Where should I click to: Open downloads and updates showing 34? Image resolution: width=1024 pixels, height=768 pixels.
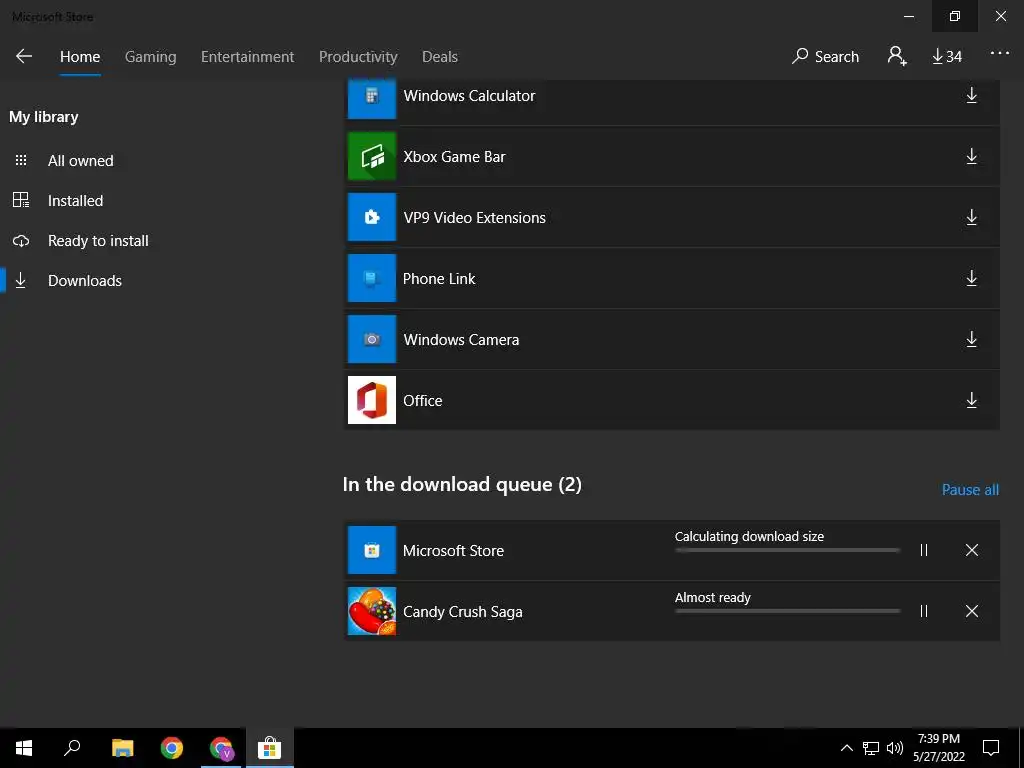pyautogui.click(x=947, y=57)
